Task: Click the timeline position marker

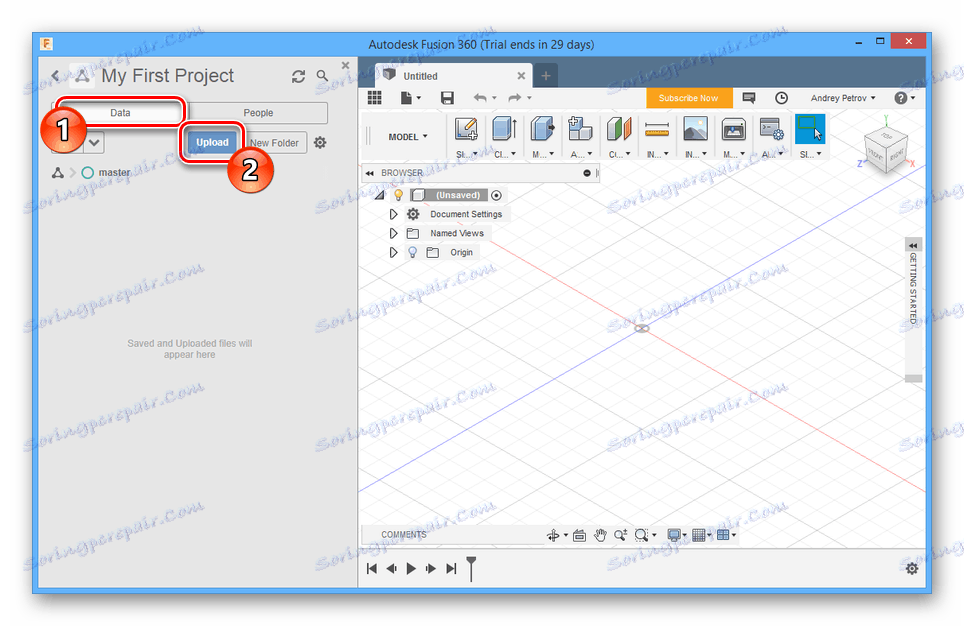Action: [471, 568]
